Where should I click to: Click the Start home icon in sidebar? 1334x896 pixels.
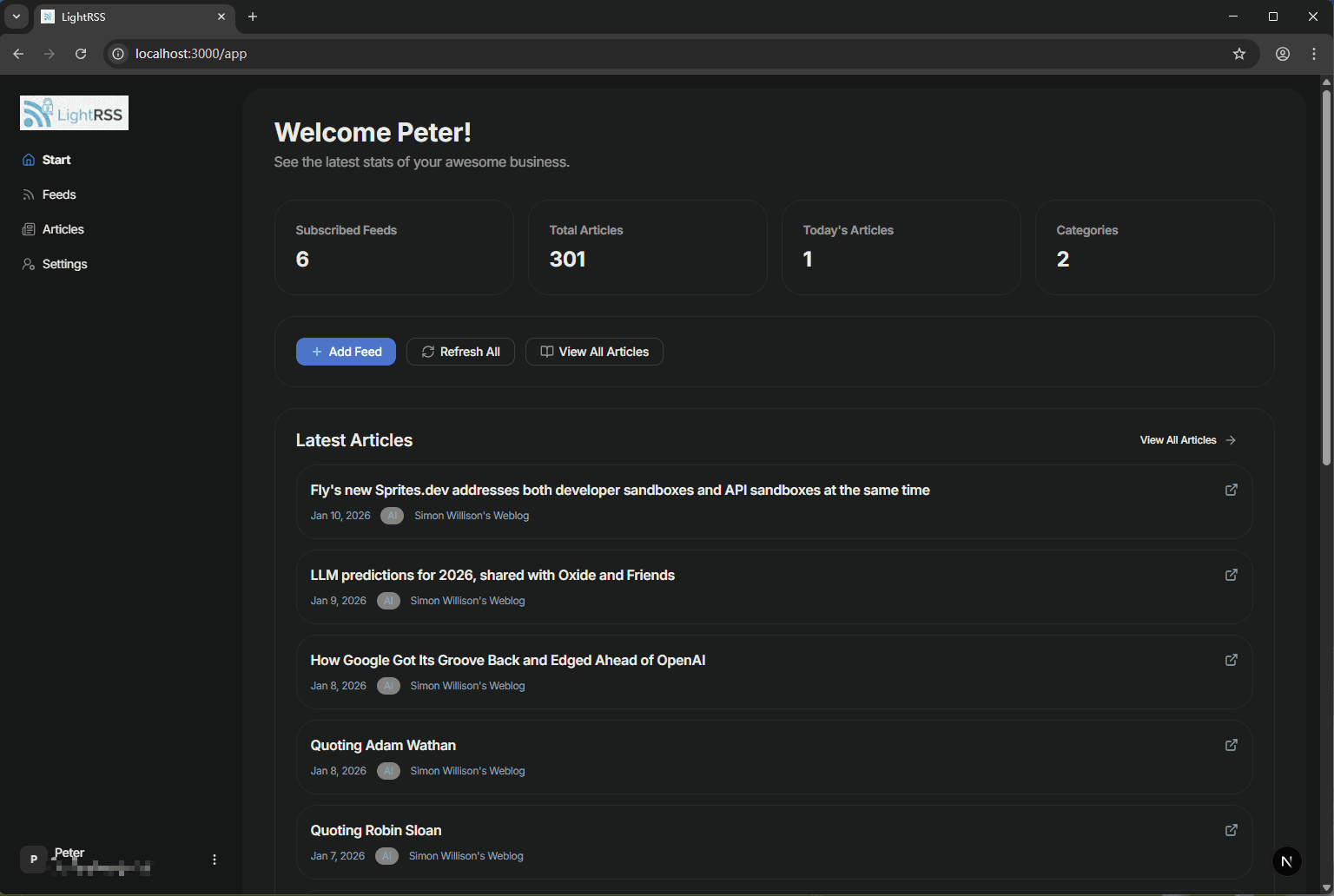[29, 159]
